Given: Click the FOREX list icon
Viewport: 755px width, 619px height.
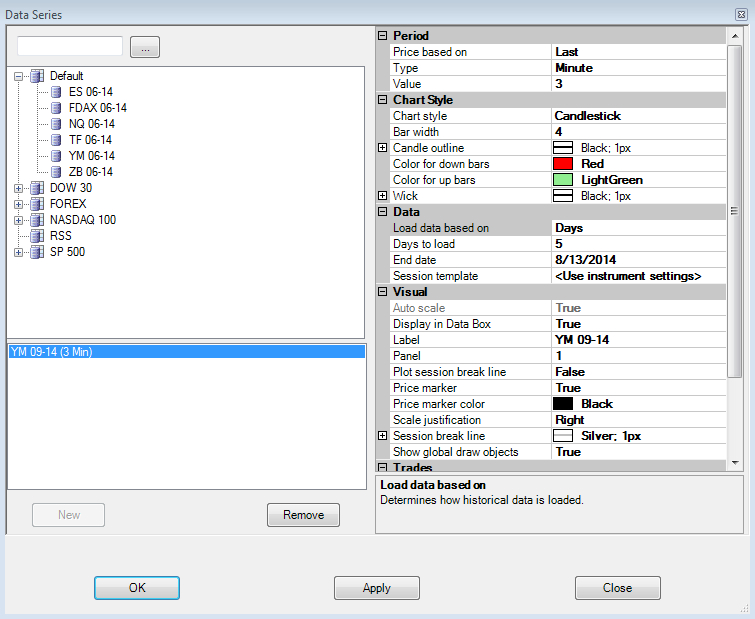Looking at the screenshot, I should pyautogui.click(x=37, y=204).
